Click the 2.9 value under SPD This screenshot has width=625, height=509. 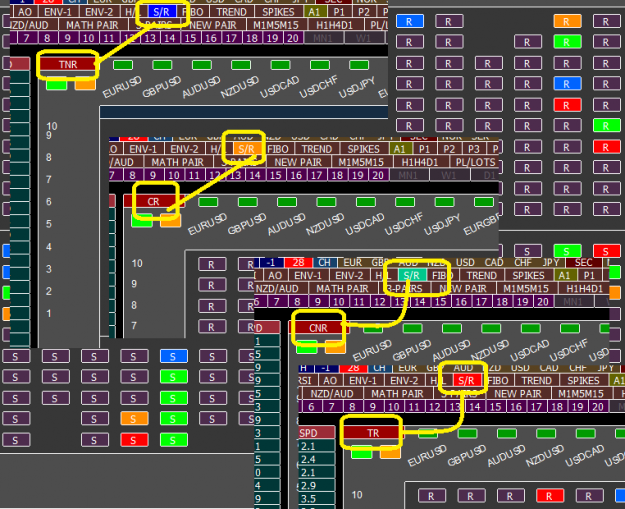point(317,485)
